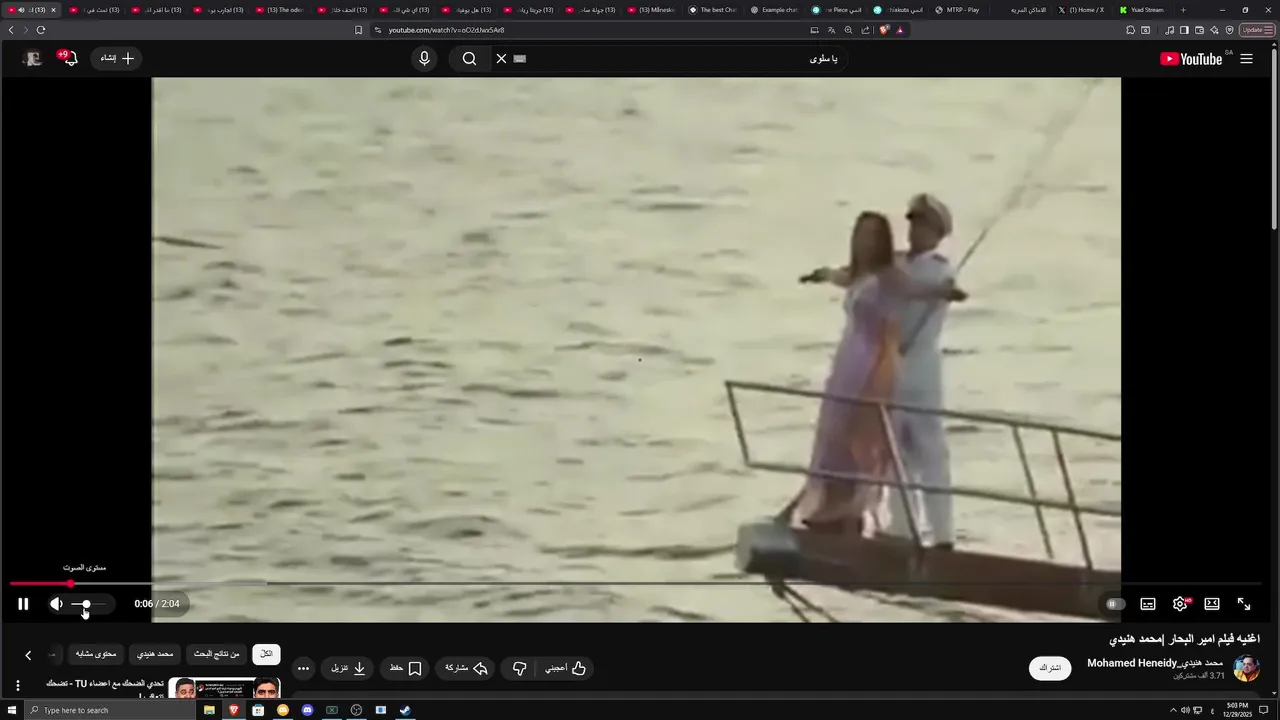Like the video (أعجبني)

pos(566,668)
